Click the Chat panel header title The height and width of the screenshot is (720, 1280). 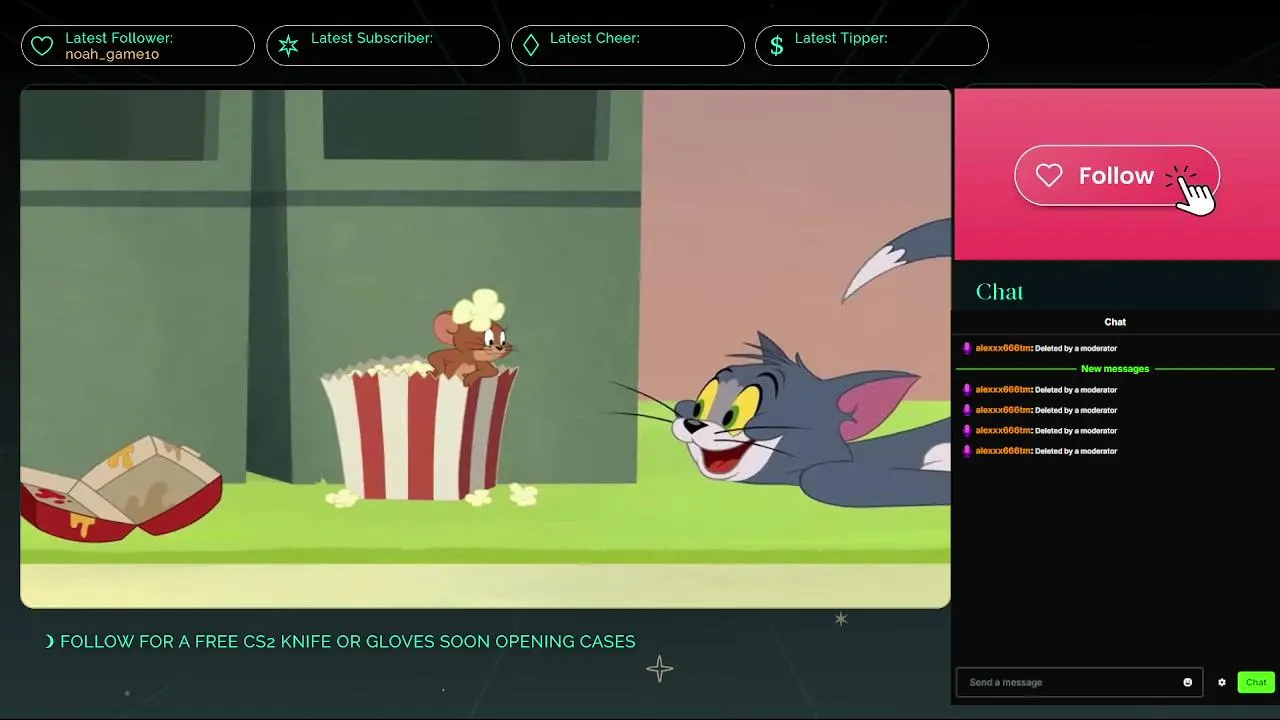1115,322
